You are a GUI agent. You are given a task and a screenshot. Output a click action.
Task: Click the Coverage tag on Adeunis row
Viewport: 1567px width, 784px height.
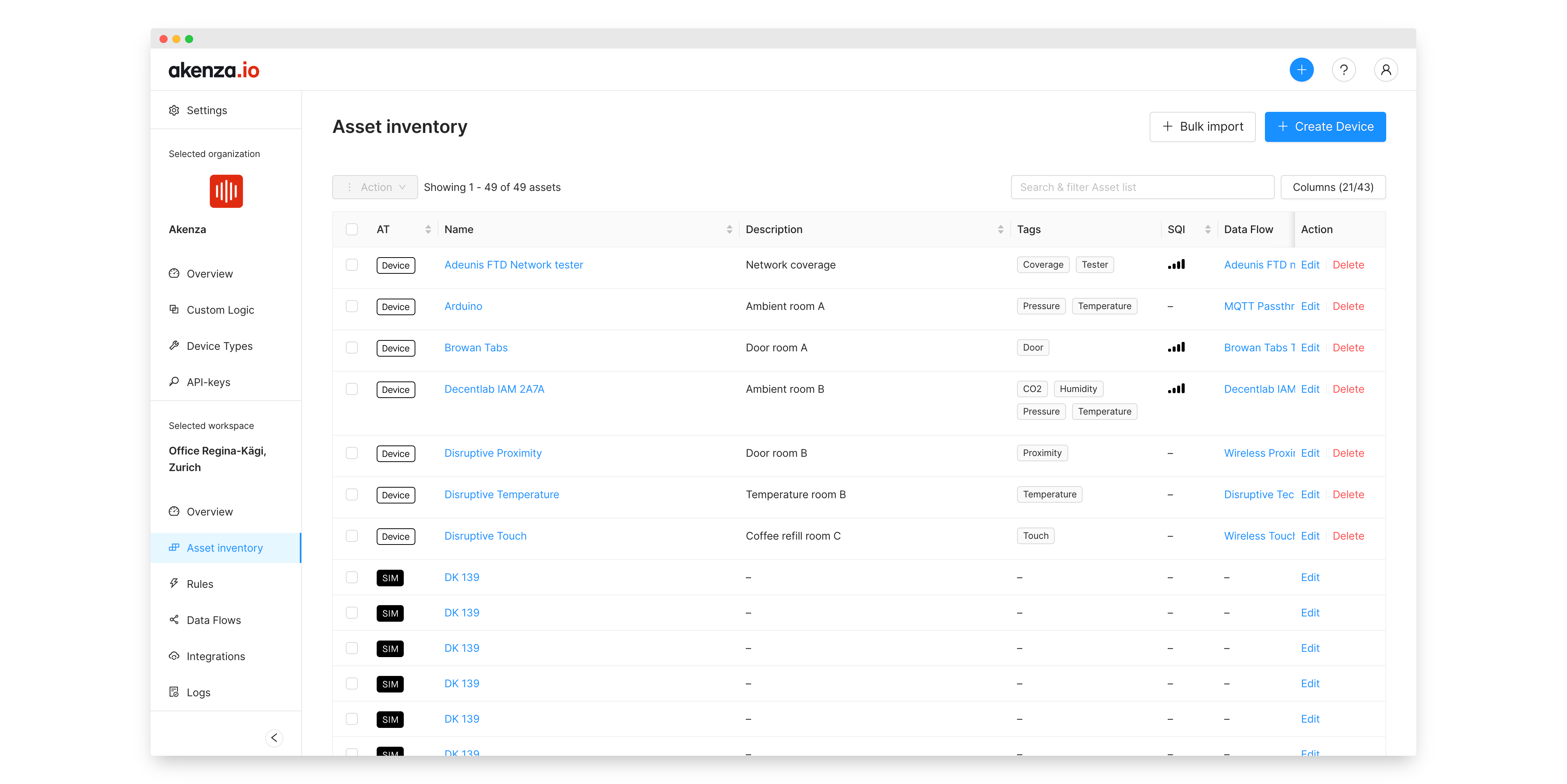tap(1043, 265)
